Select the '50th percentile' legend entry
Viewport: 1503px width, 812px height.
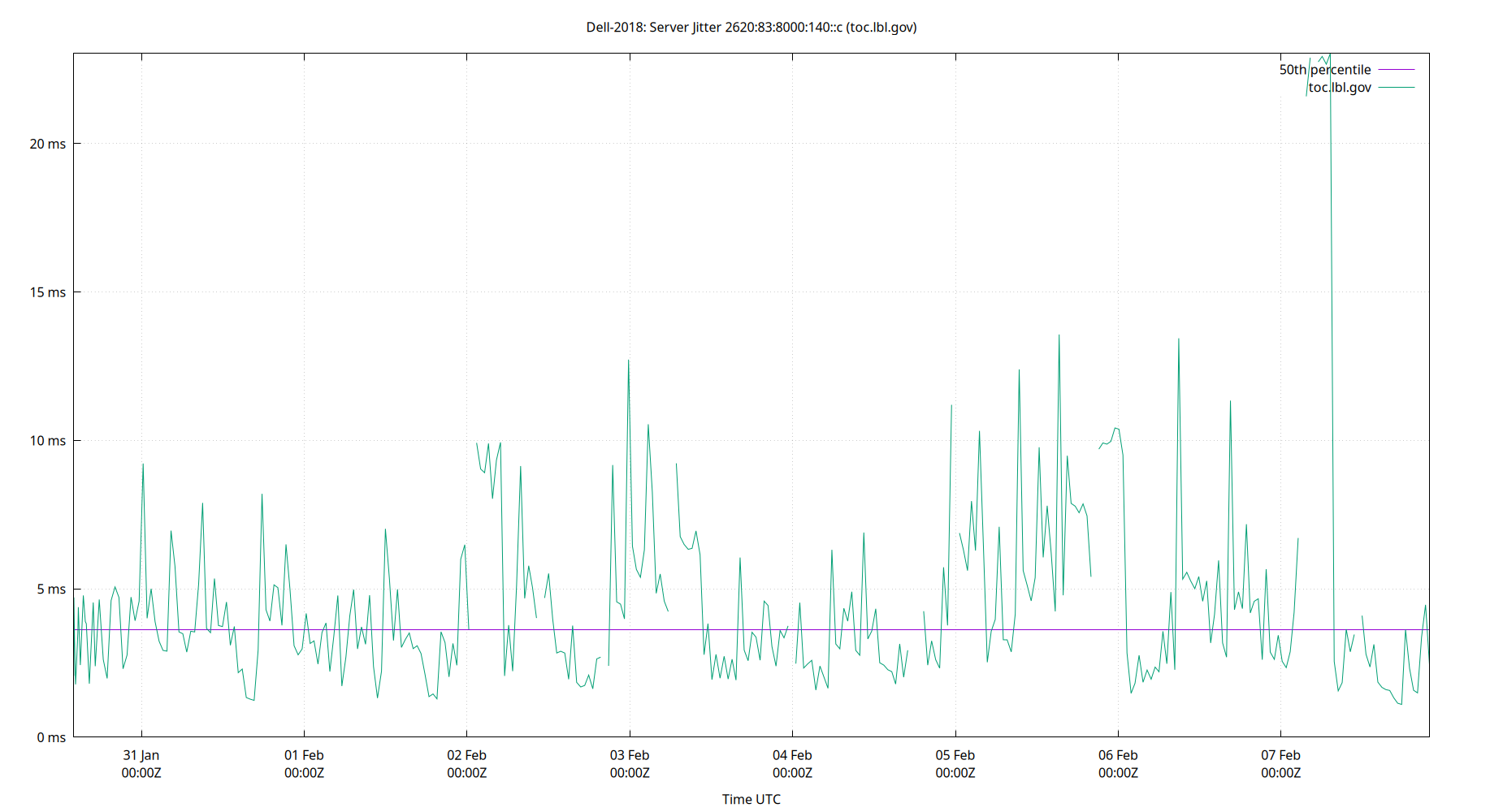pos(1323,70)
